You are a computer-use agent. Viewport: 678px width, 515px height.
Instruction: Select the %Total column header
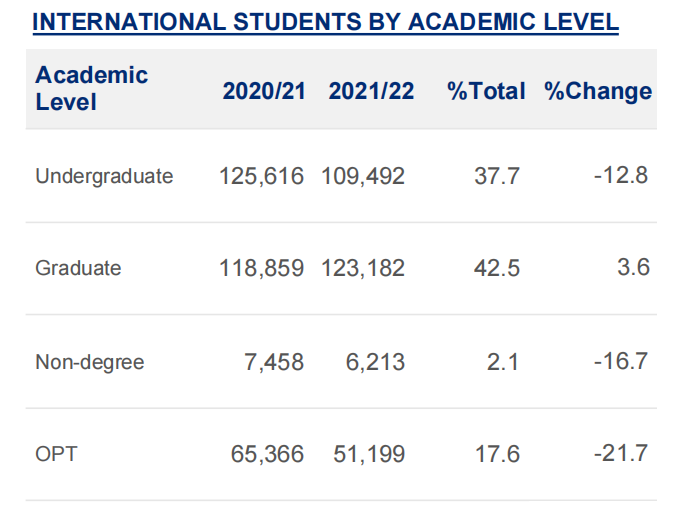tap(486, 91)
